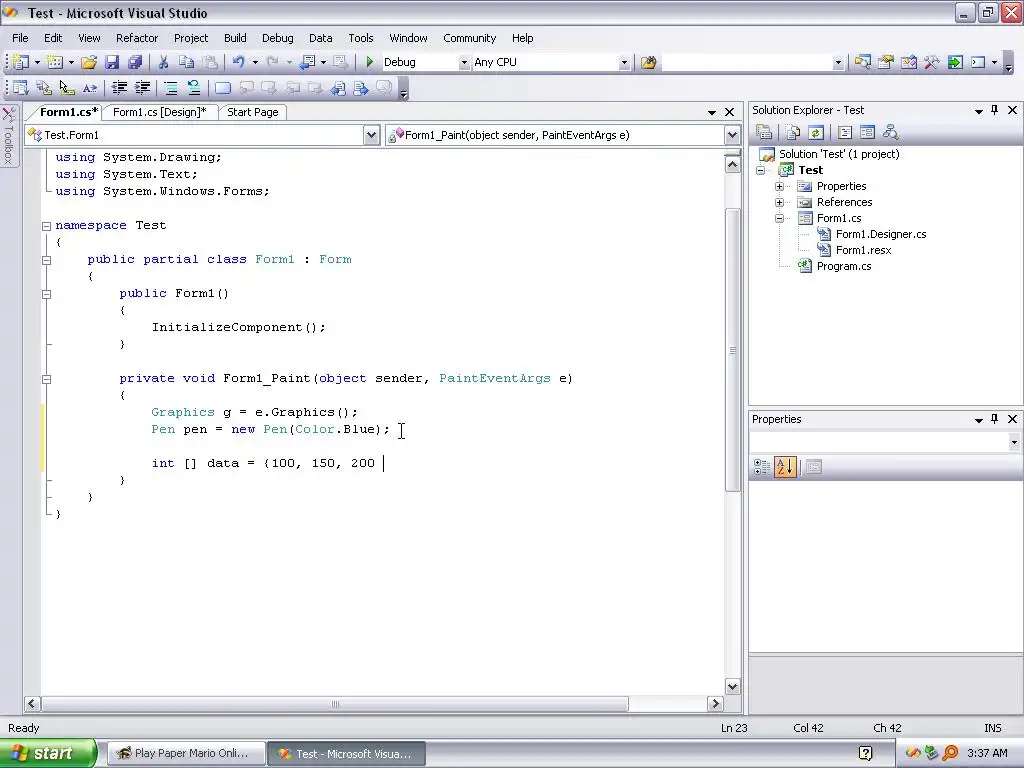Open the Community menu
Image resolution: width=1024 pixels, height=768 pixels.
click(470, 38)
